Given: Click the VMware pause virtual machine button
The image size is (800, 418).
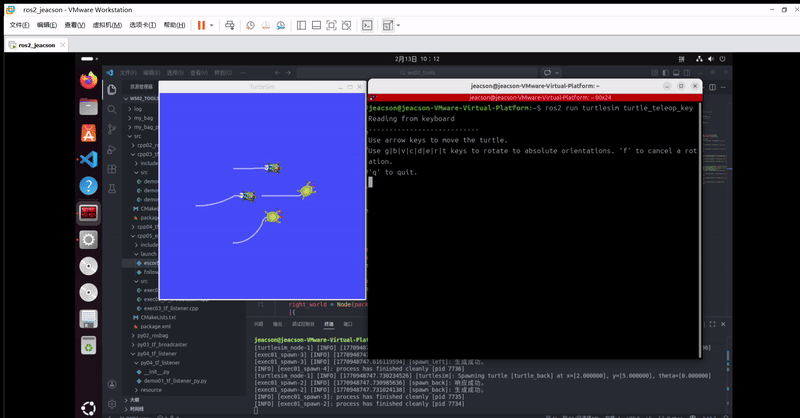Looking at the screenshot, I should click(200, 25).
